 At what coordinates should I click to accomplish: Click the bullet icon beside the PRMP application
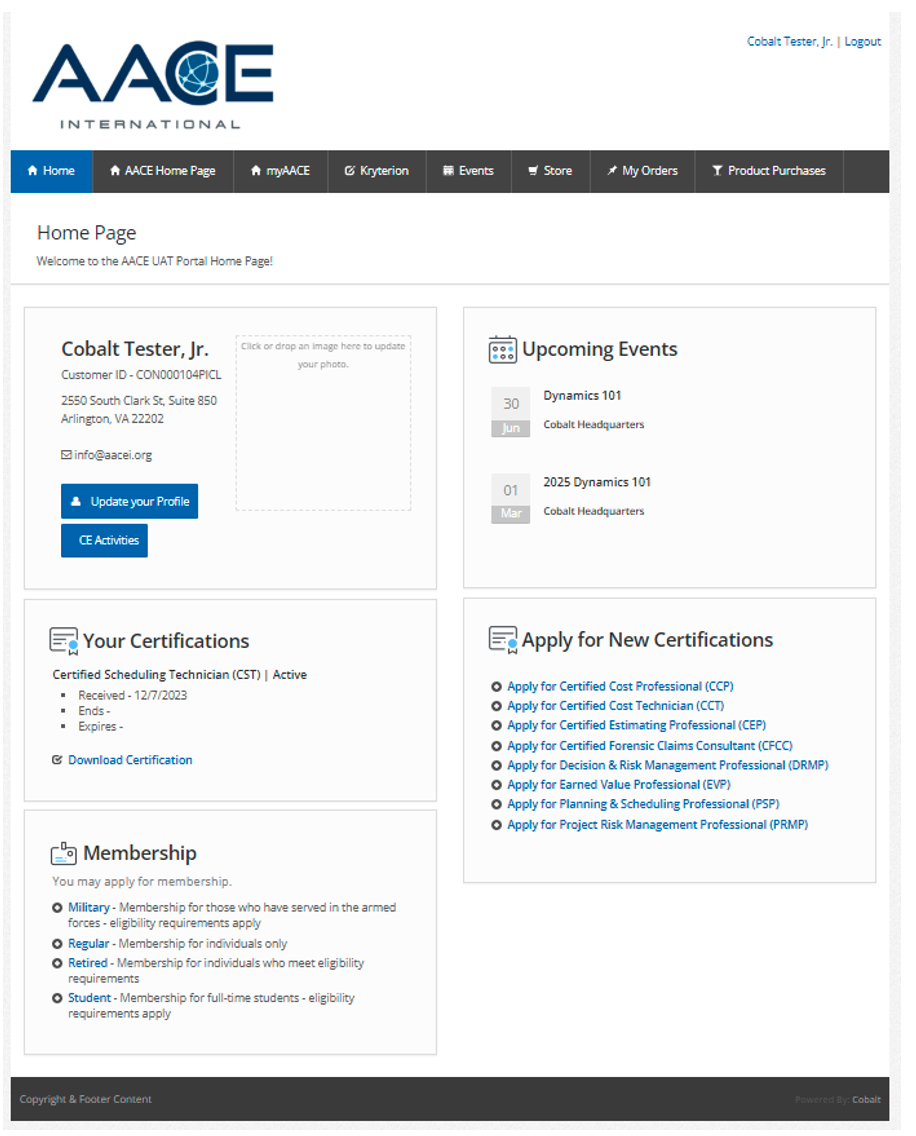tap(496, 825)
